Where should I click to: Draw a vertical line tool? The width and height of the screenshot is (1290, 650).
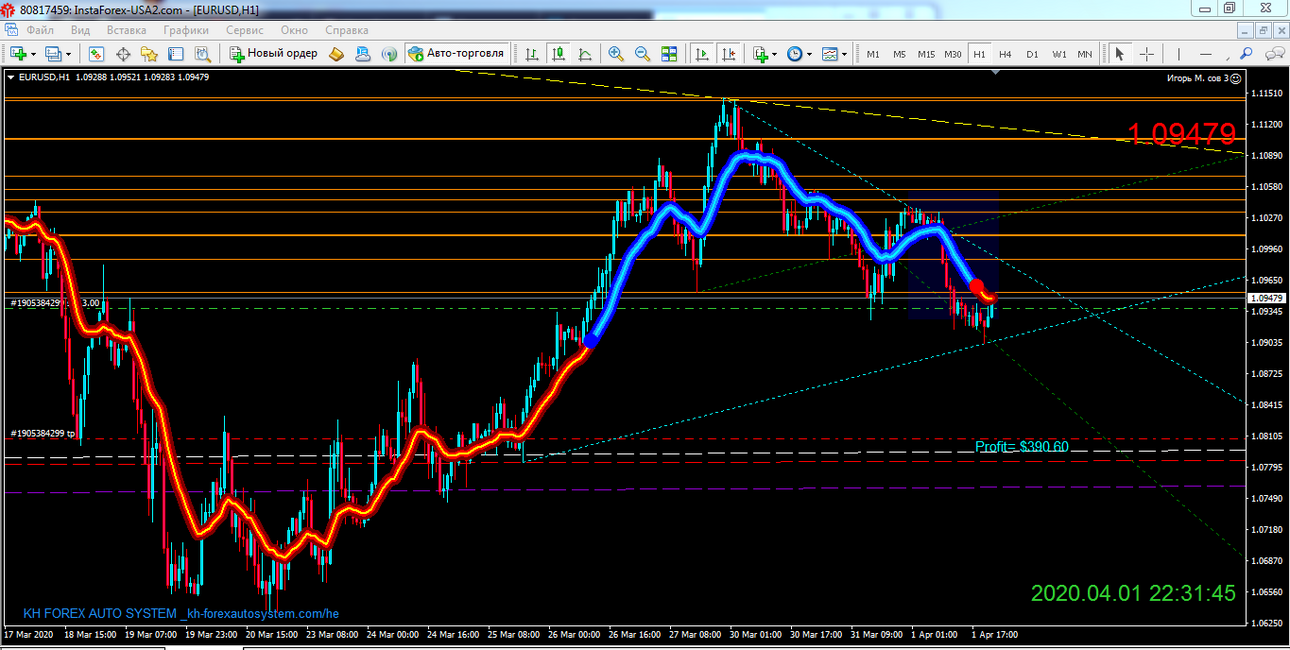tap(1179, 53)
